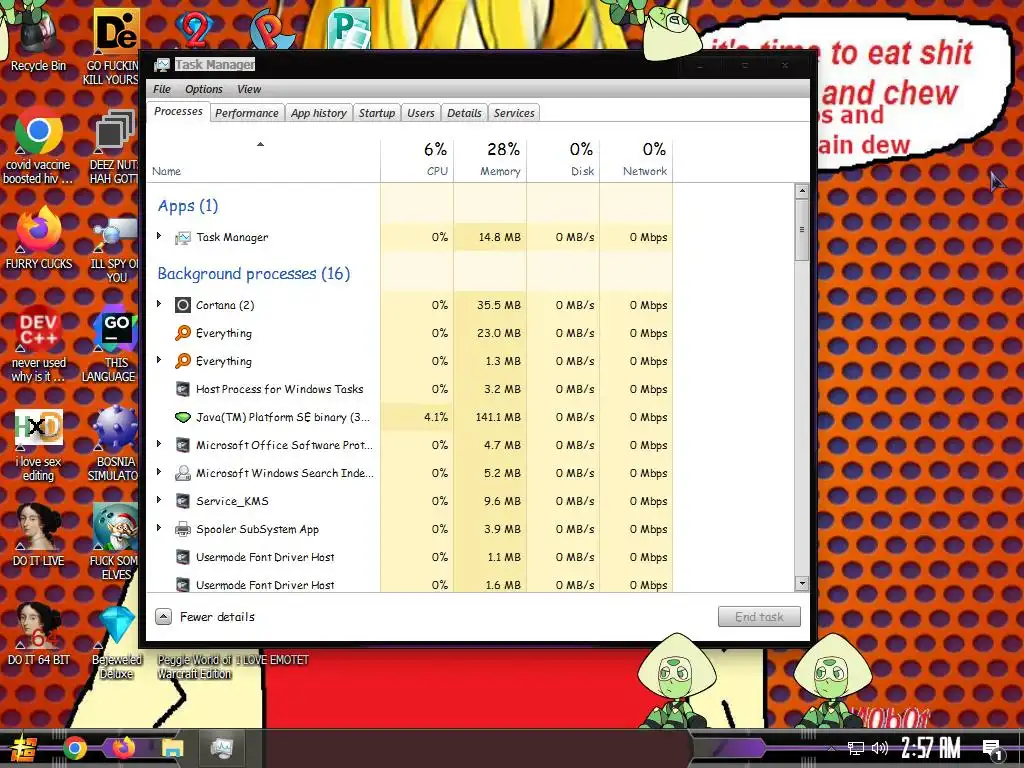Click the process list scrollbar thumb
The height and width of the screenshot is (768, 1024).
pos(802,230)
